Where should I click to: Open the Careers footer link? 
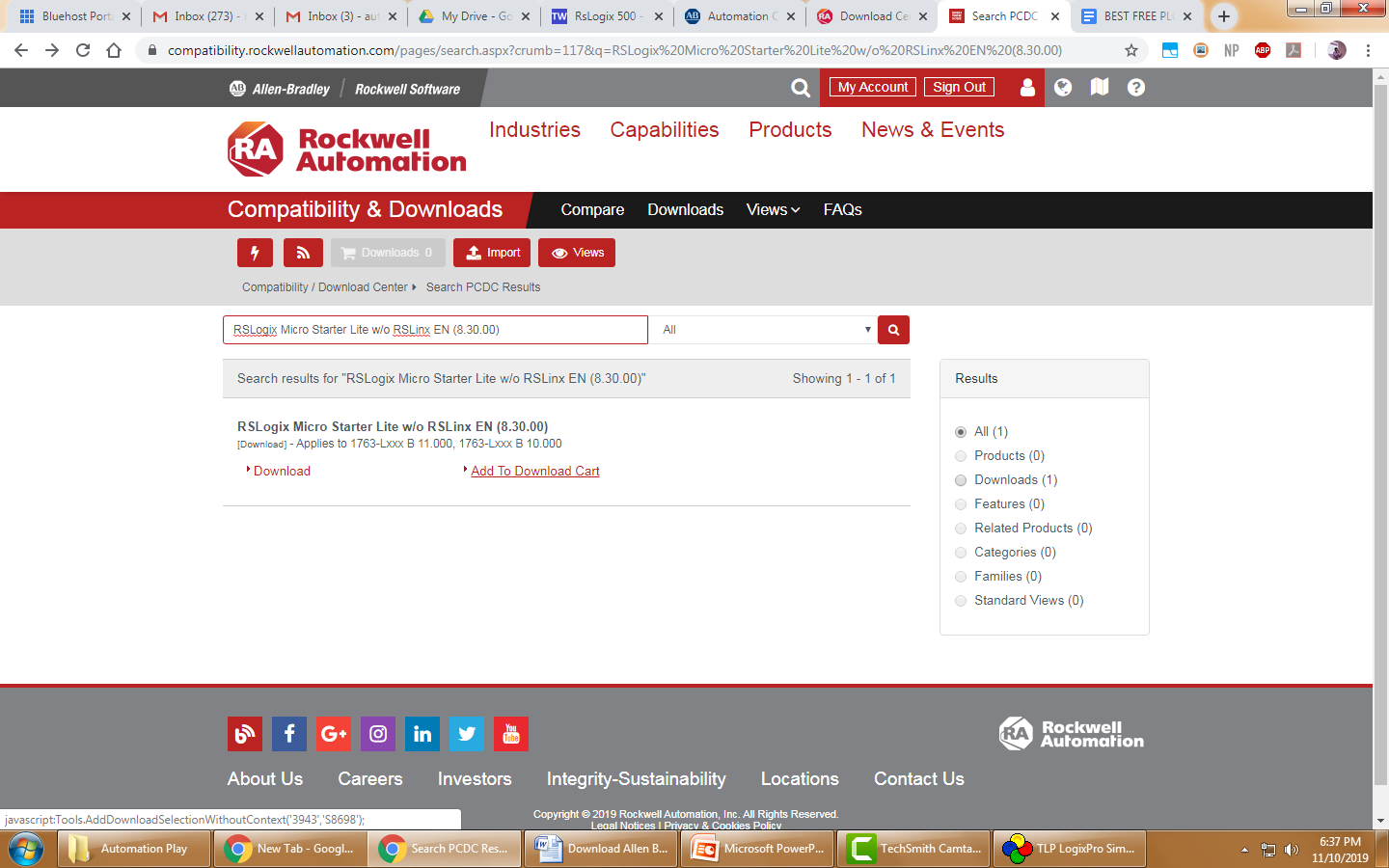370,779
